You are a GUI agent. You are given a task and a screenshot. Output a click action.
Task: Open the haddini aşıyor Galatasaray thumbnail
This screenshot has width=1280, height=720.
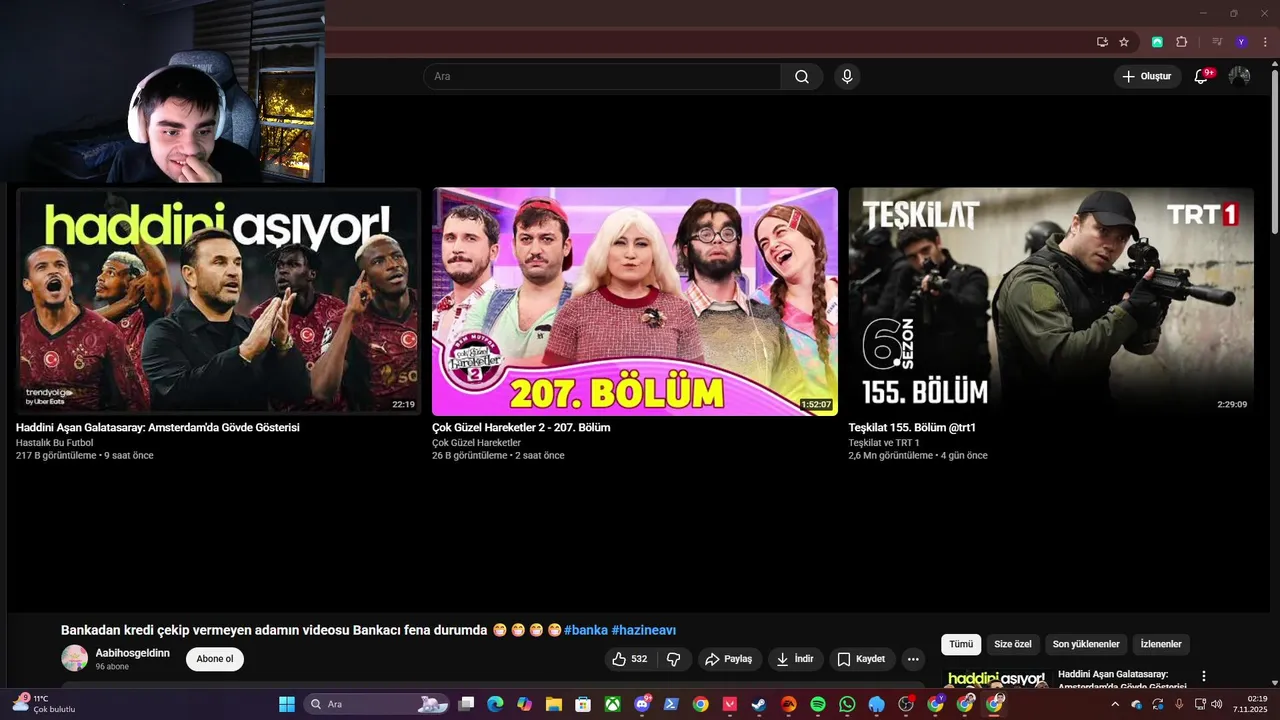(x=218, y=301)
